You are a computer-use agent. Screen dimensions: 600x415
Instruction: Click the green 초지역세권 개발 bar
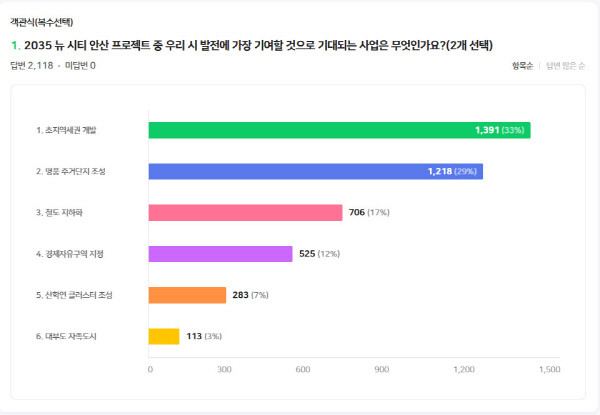coord(339,130)
